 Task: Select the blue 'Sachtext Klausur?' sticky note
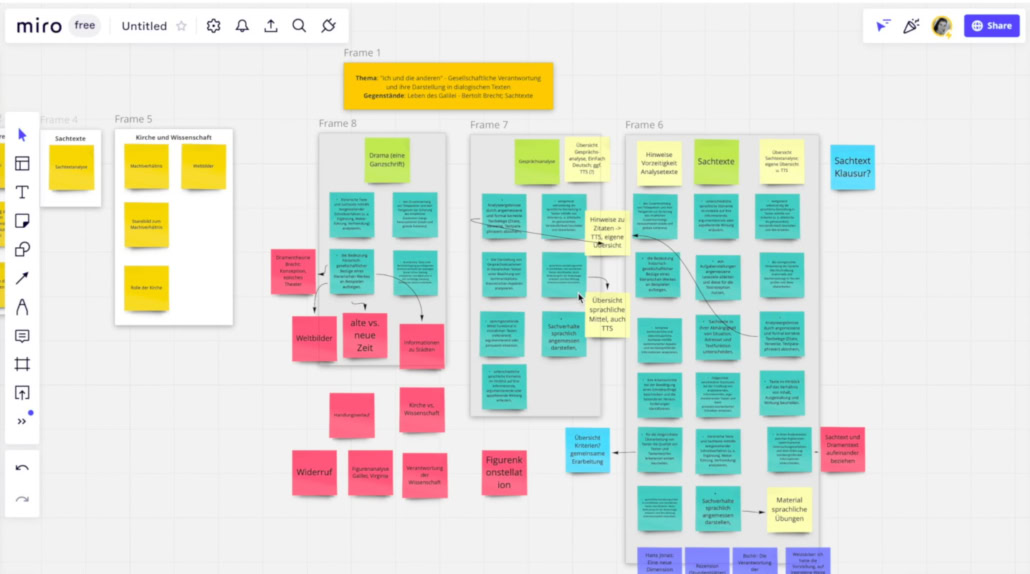tap(853, 167)
